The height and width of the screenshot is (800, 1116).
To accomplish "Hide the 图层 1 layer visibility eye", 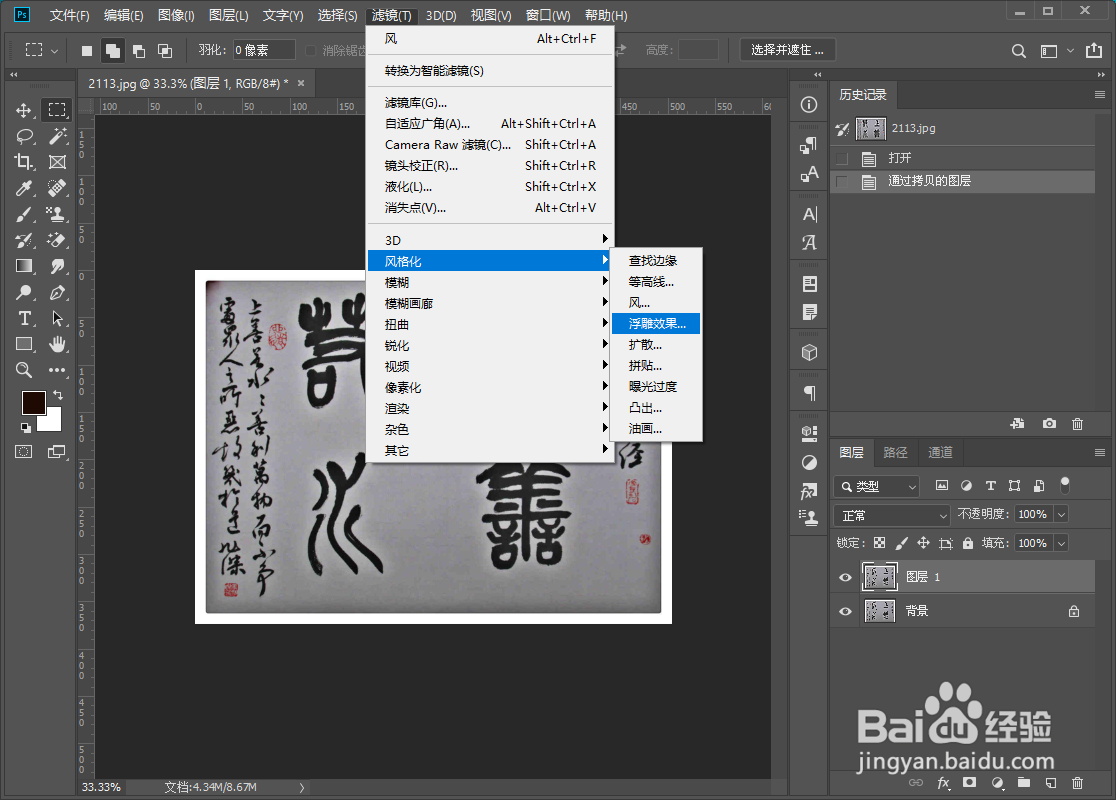I will [846, 577].
